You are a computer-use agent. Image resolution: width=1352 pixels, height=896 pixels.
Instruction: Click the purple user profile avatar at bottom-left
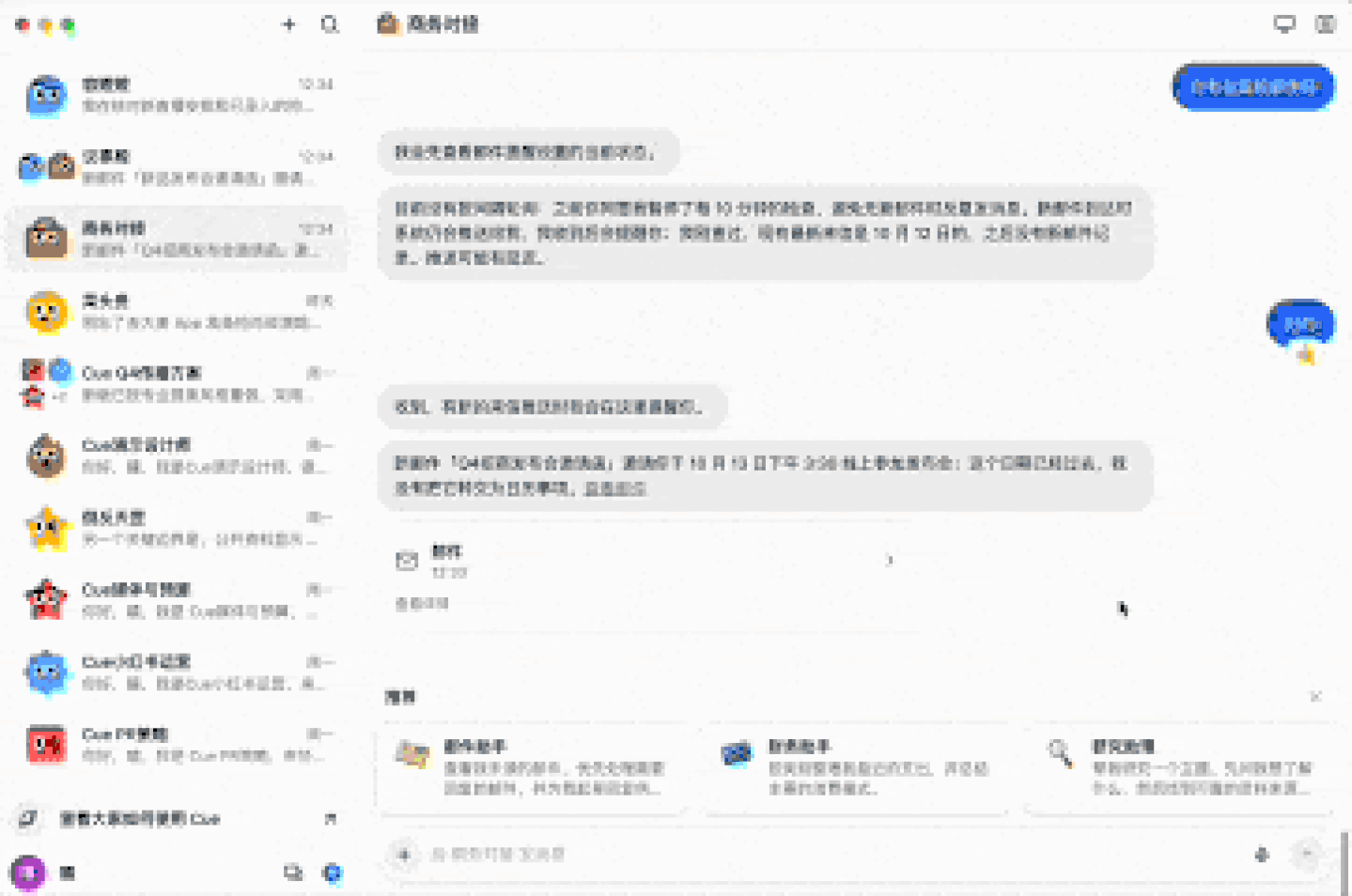(28, 873)
